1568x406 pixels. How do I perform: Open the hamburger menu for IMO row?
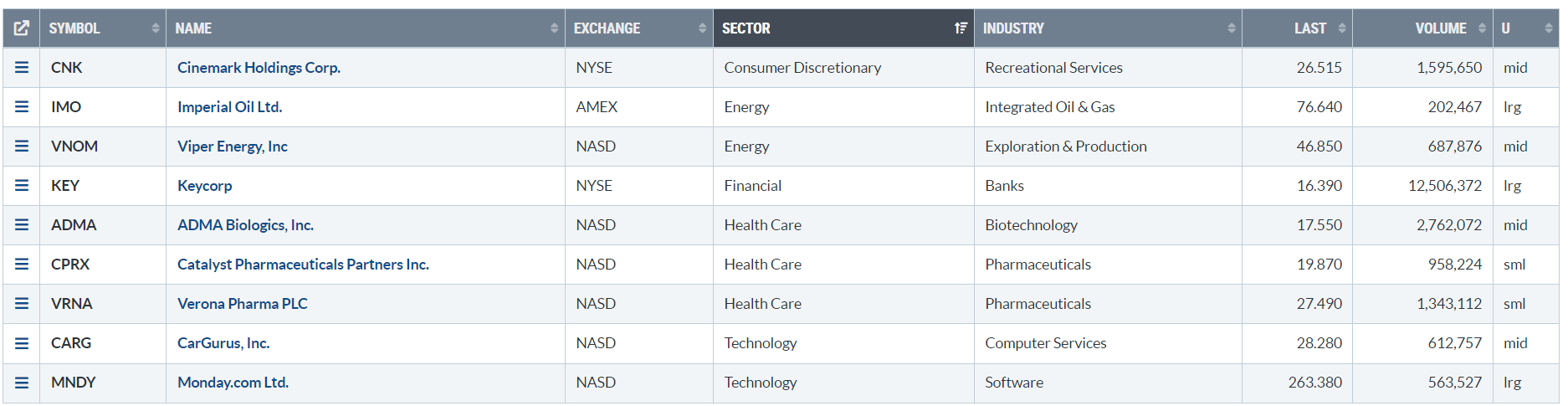22,107
